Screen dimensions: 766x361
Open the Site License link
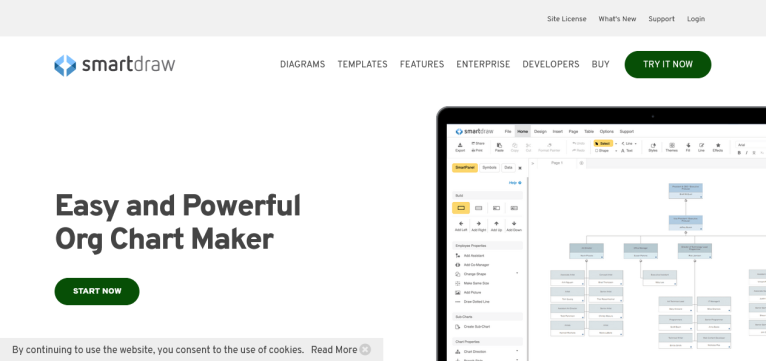(x=567, y=19)
